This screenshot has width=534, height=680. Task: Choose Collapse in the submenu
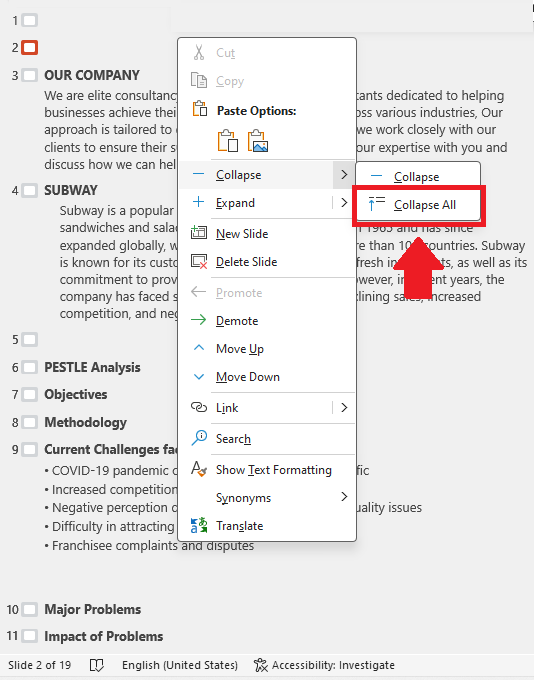coord(419,177)
